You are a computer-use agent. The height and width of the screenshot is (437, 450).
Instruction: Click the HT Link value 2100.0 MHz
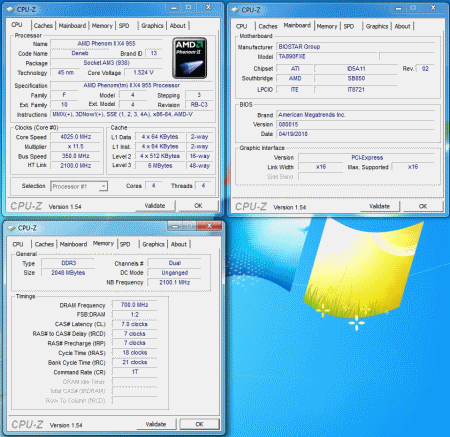pyautogui.click(x=76, y=166)
